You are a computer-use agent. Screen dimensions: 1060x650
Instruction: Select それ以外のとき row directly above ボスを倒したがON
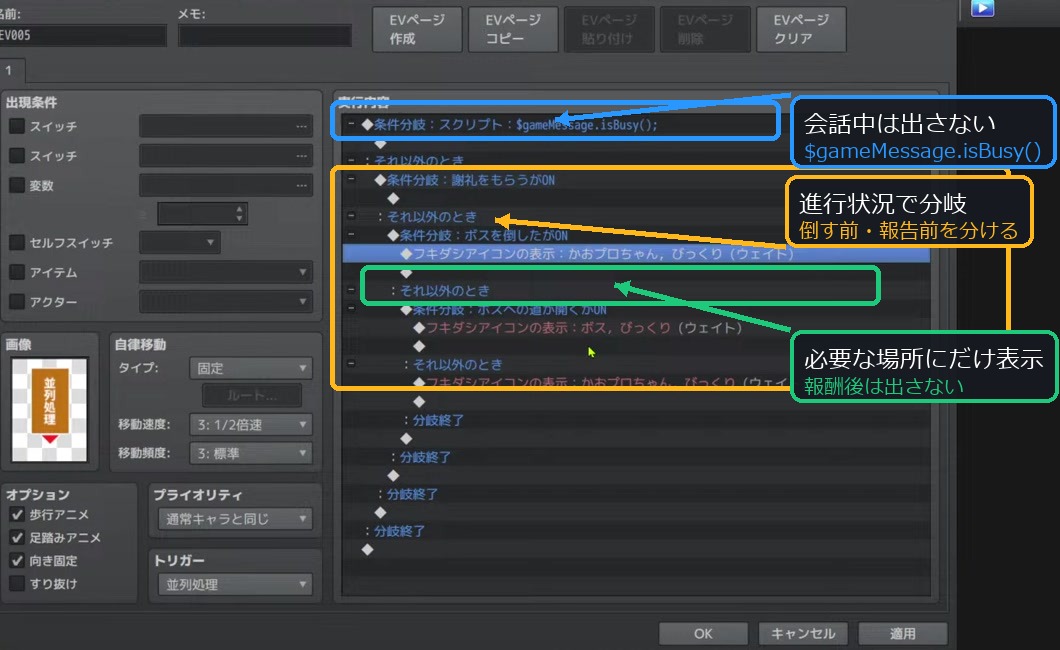[x=635, y=217]
